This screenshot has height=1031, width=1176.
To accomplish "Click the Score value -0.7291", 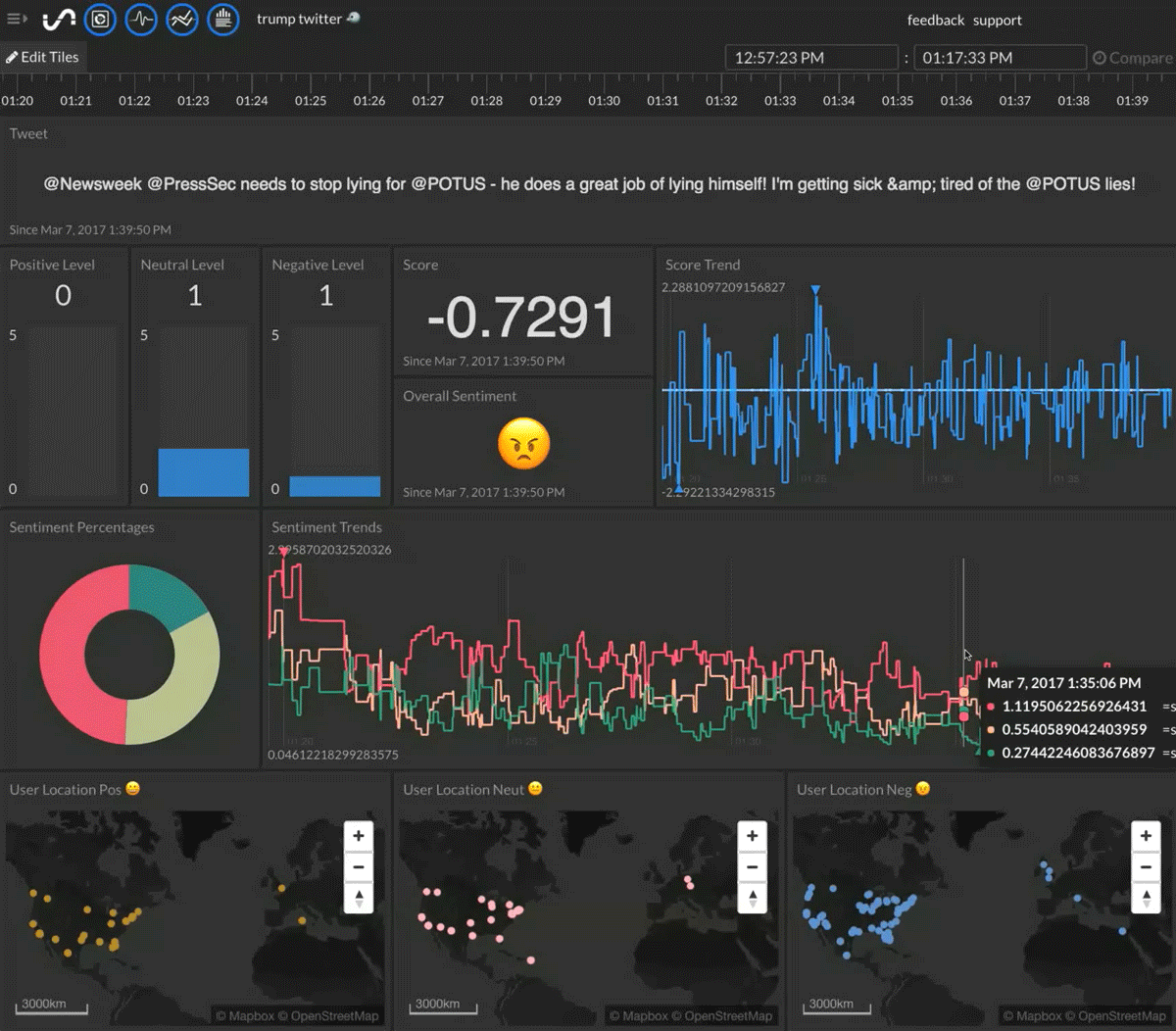I will pyautogui.click(x=521, y=317).
